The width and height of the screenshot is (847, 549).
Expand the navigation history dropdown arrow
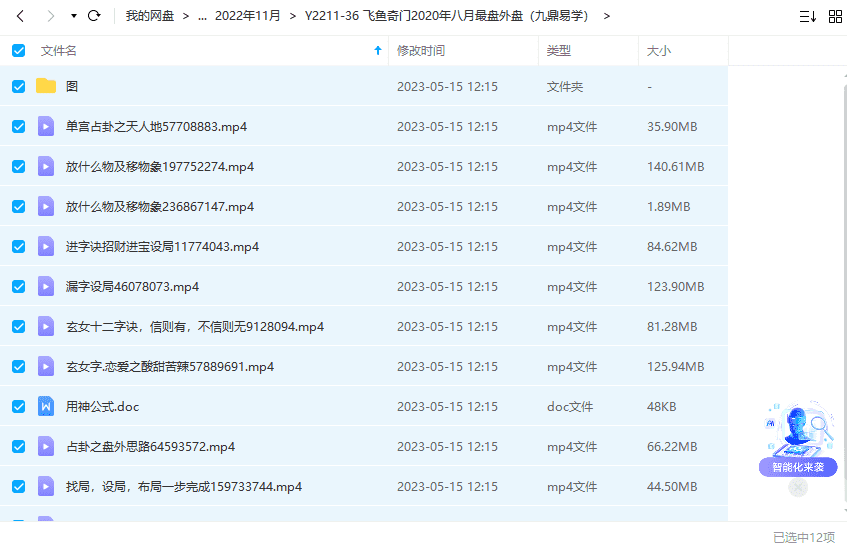point(74,16)
